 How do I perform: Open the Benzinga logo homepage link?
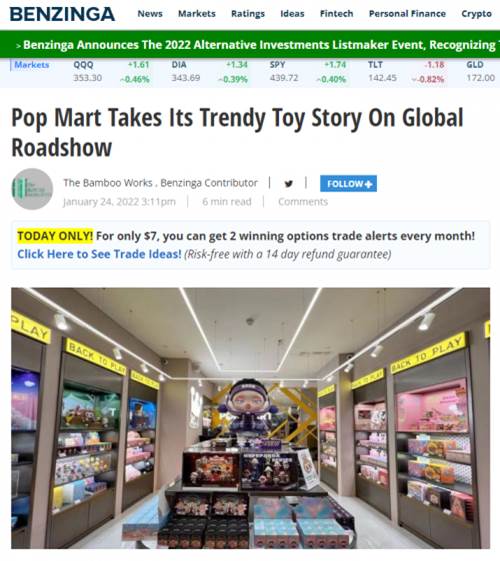[62, 14]
